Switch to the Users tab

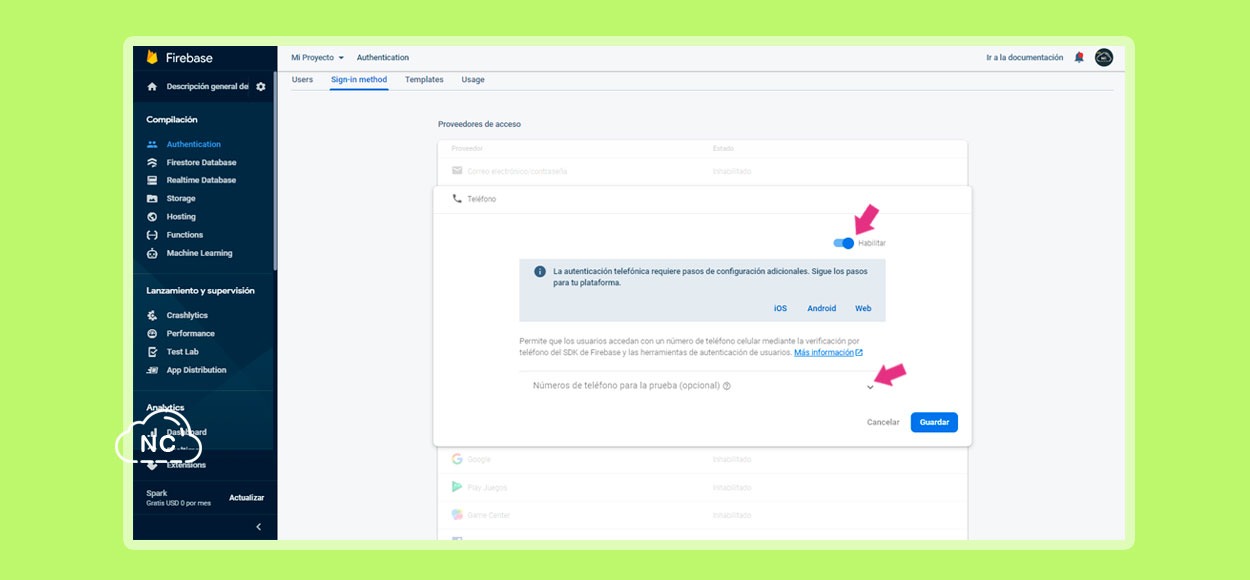302,80
